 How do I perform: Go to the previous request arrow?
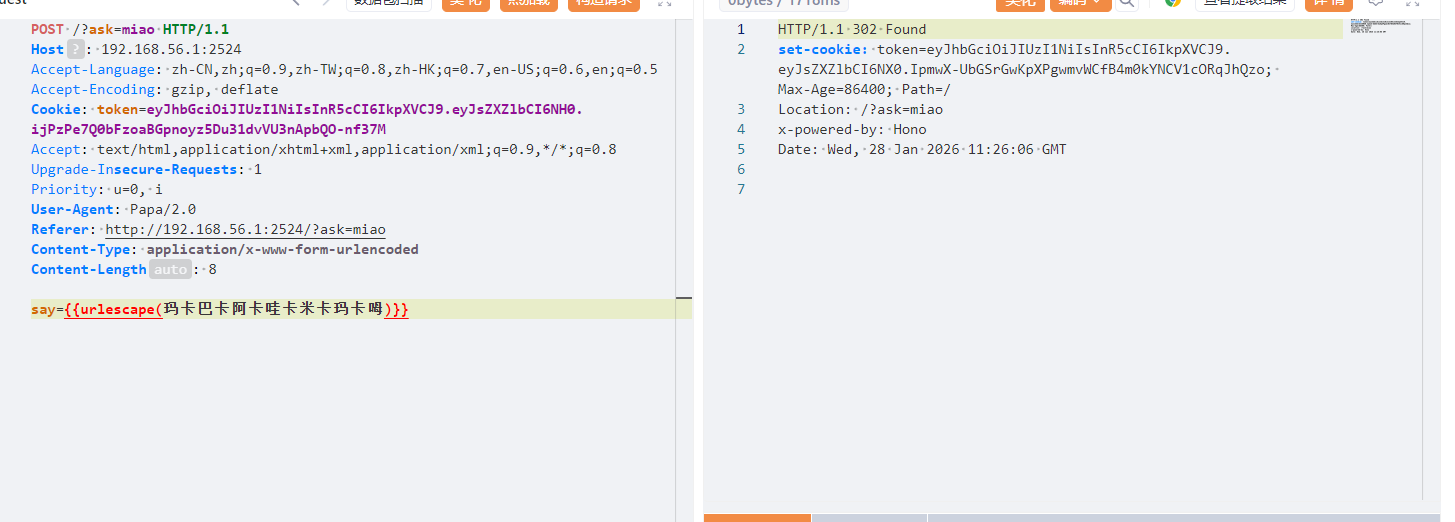click(x=296, y=3)
